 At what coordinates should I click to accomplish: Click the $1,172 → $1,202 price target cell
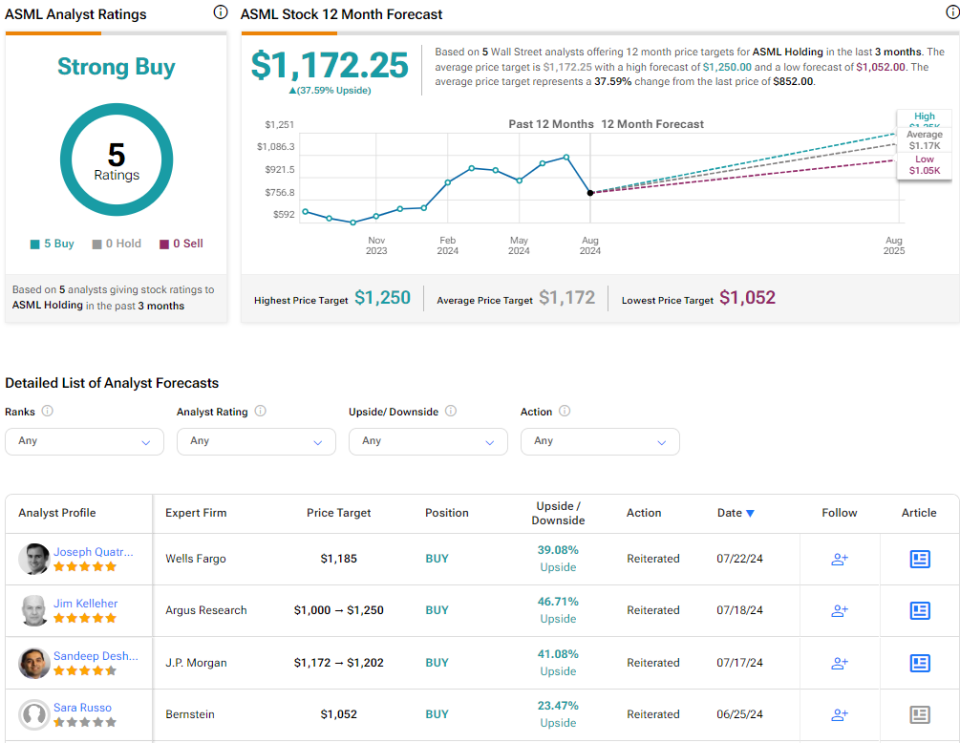coord(339,663)
